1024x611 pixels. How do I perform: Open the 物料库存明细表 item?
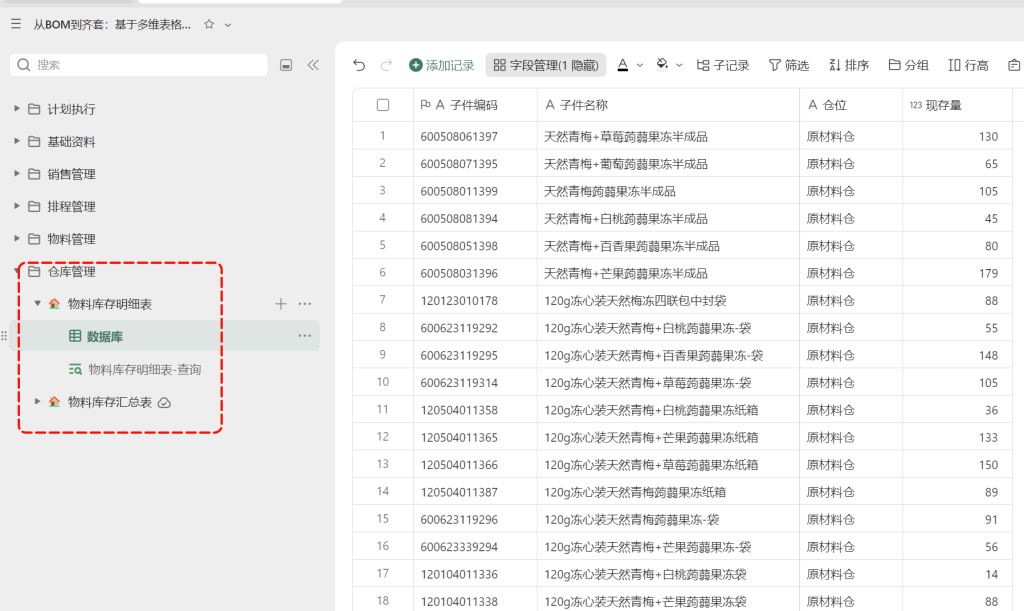110,304
